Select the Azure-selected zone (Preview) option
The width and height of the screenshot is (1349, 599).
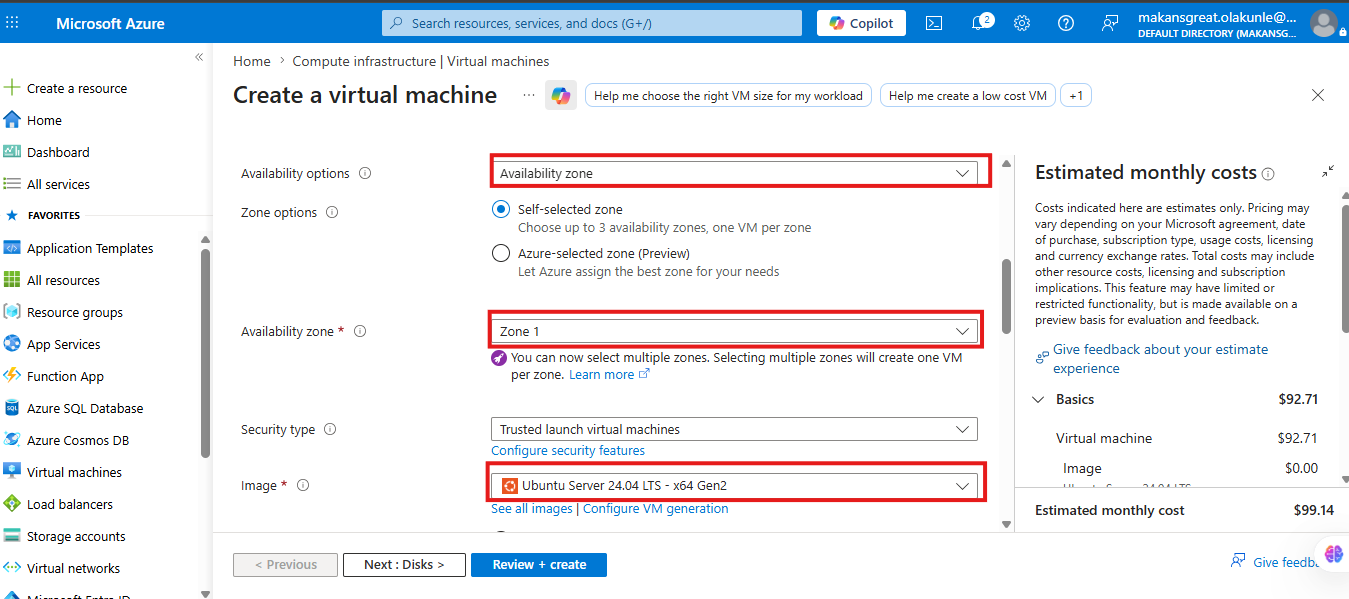click(501, 254)
